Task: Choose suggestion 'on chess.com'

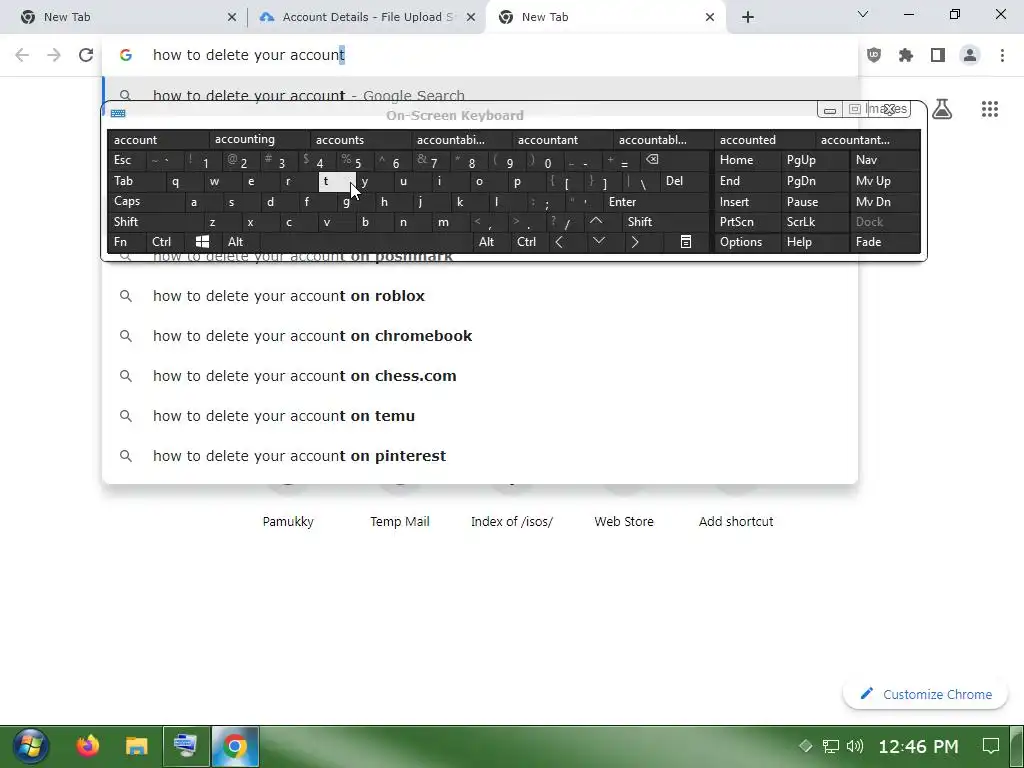Action: point(480,376)
